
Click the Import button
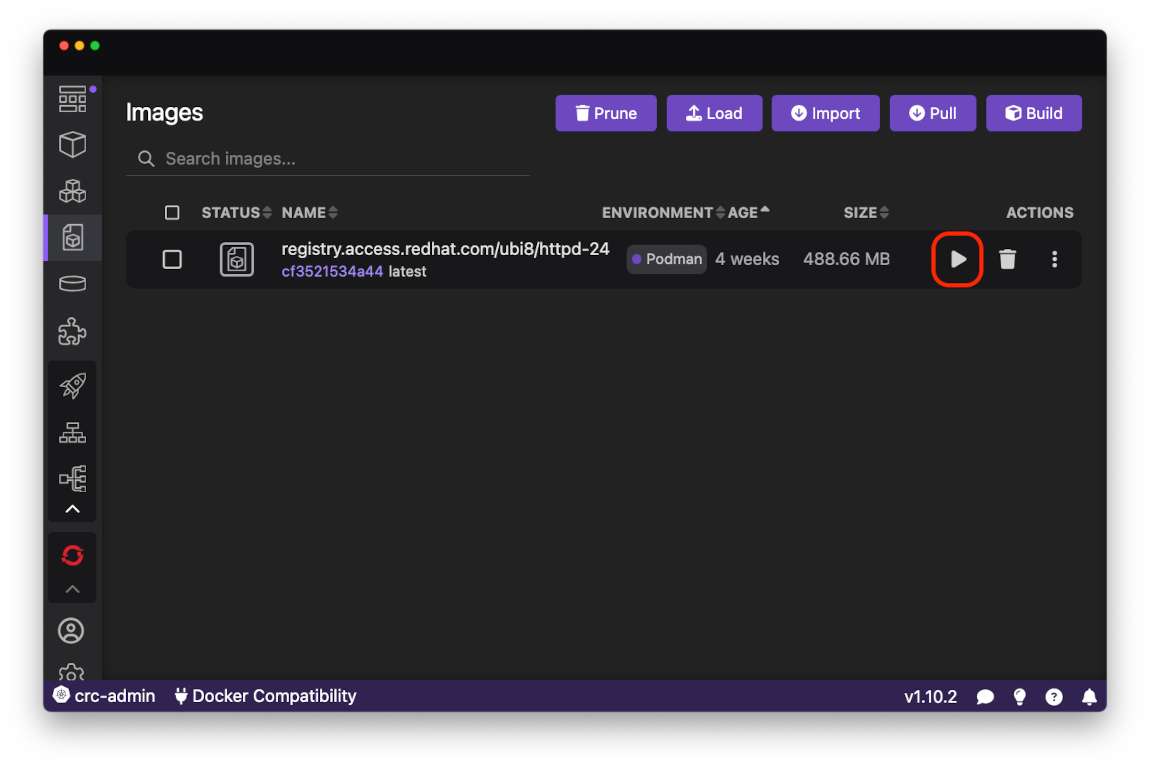pyautogui.click(x=825, y=113)
